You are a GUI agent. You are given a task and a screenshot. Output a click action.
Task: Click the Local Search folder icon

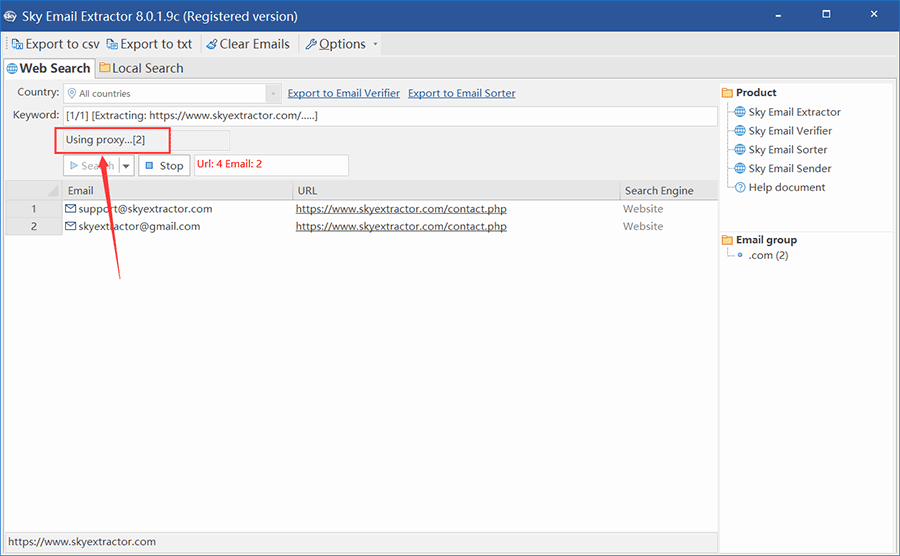[x=104, y=68]
